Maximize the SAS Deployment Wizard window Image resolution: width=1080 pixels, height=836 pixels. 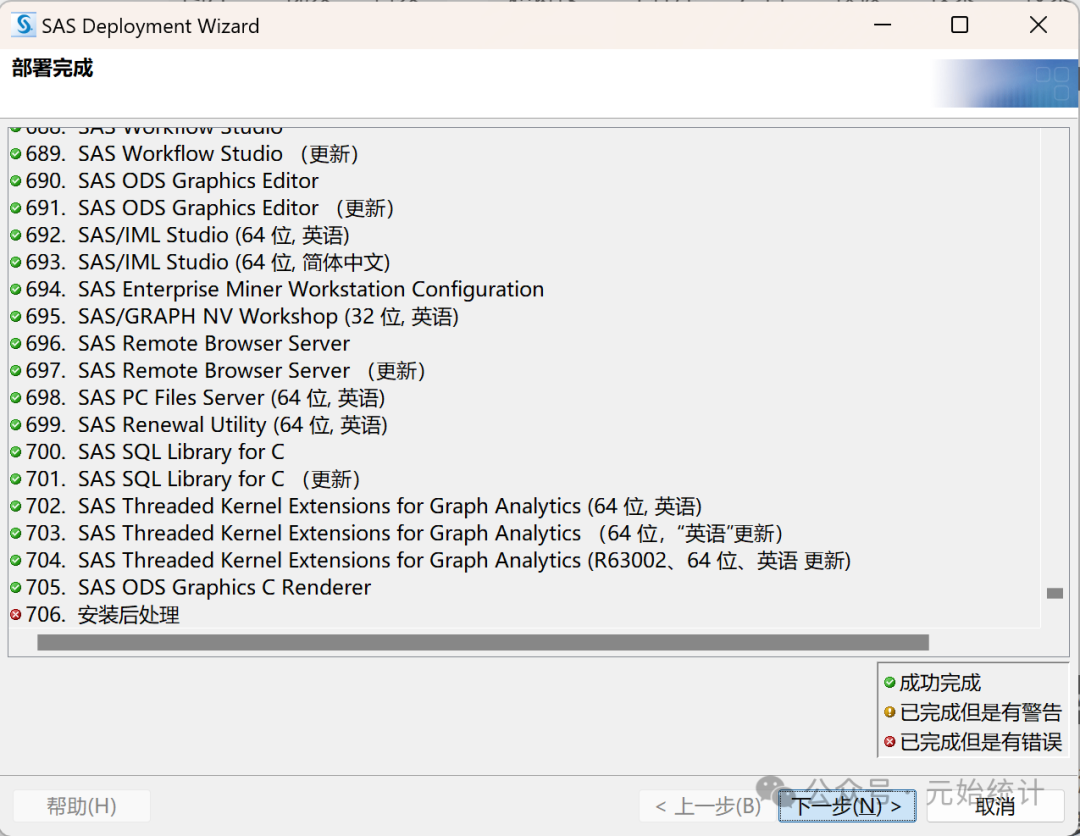click(x=959, y=25)
